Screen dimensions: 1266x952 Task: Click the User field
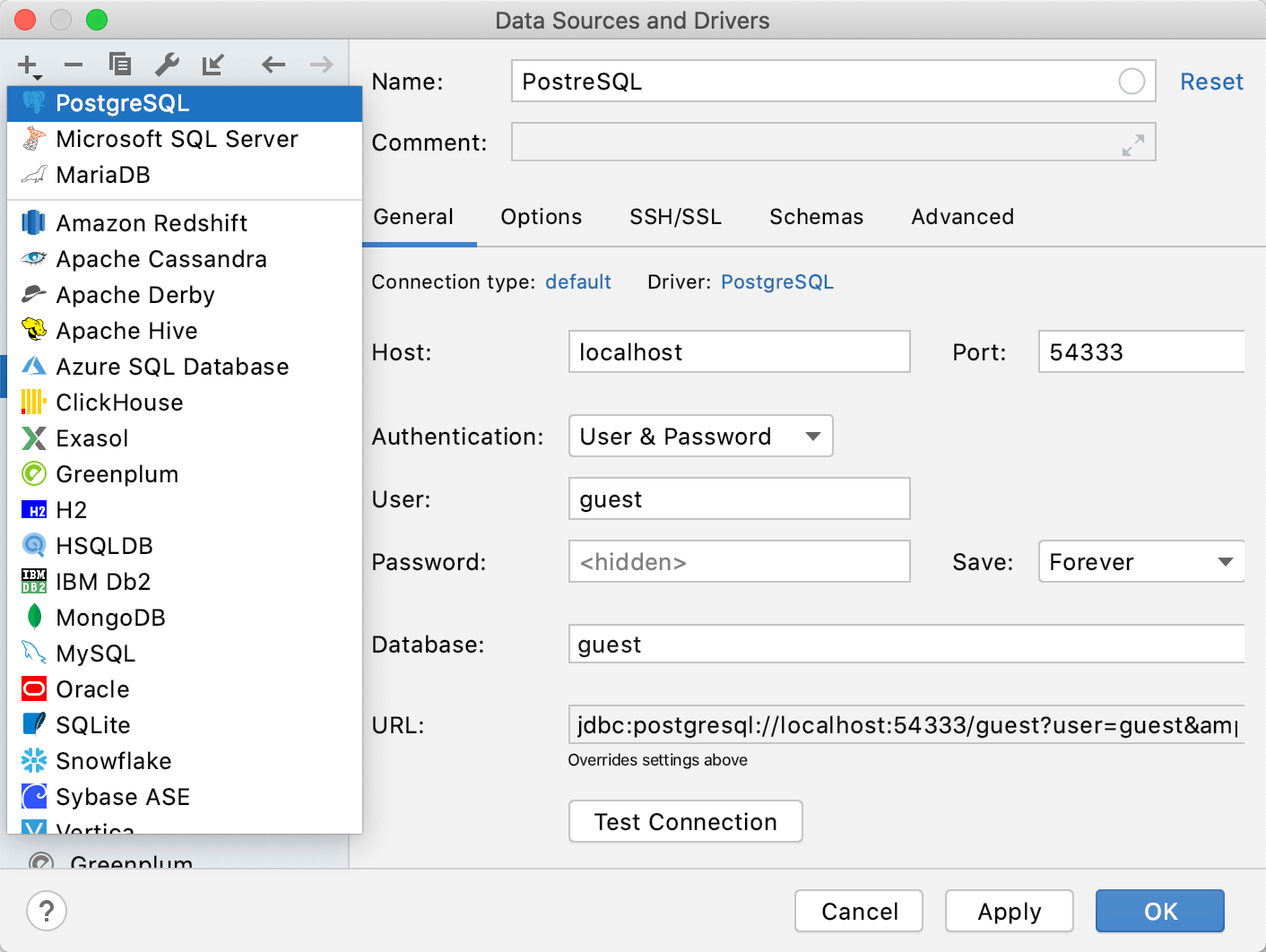click(740, 498)
